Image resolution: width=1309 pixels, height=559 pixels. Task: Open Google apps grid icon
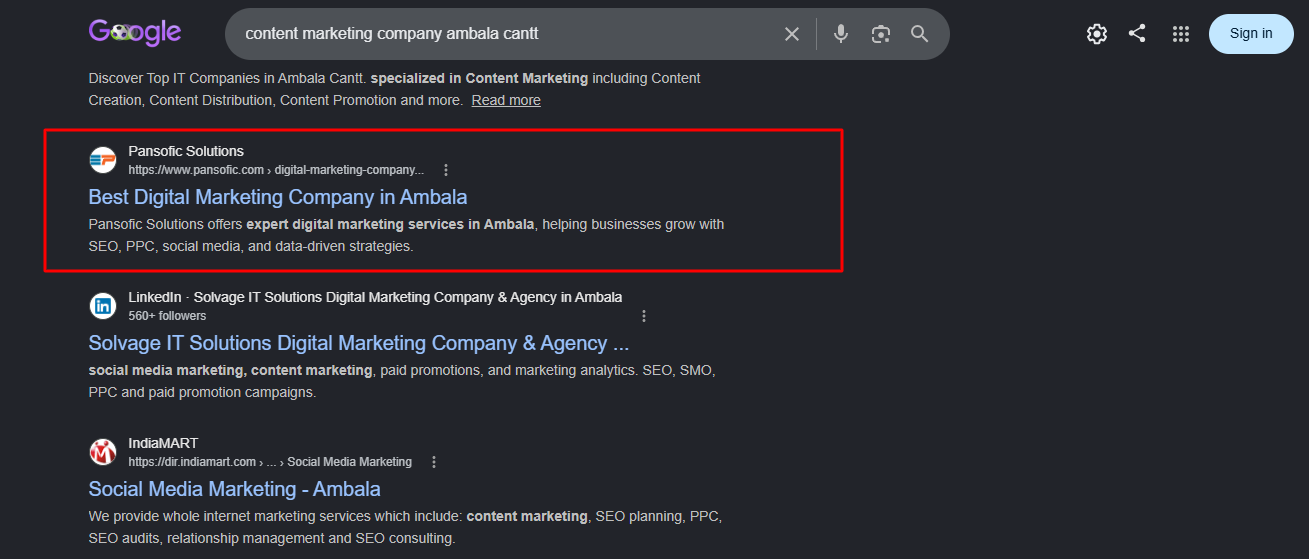tap(1181, 34)
